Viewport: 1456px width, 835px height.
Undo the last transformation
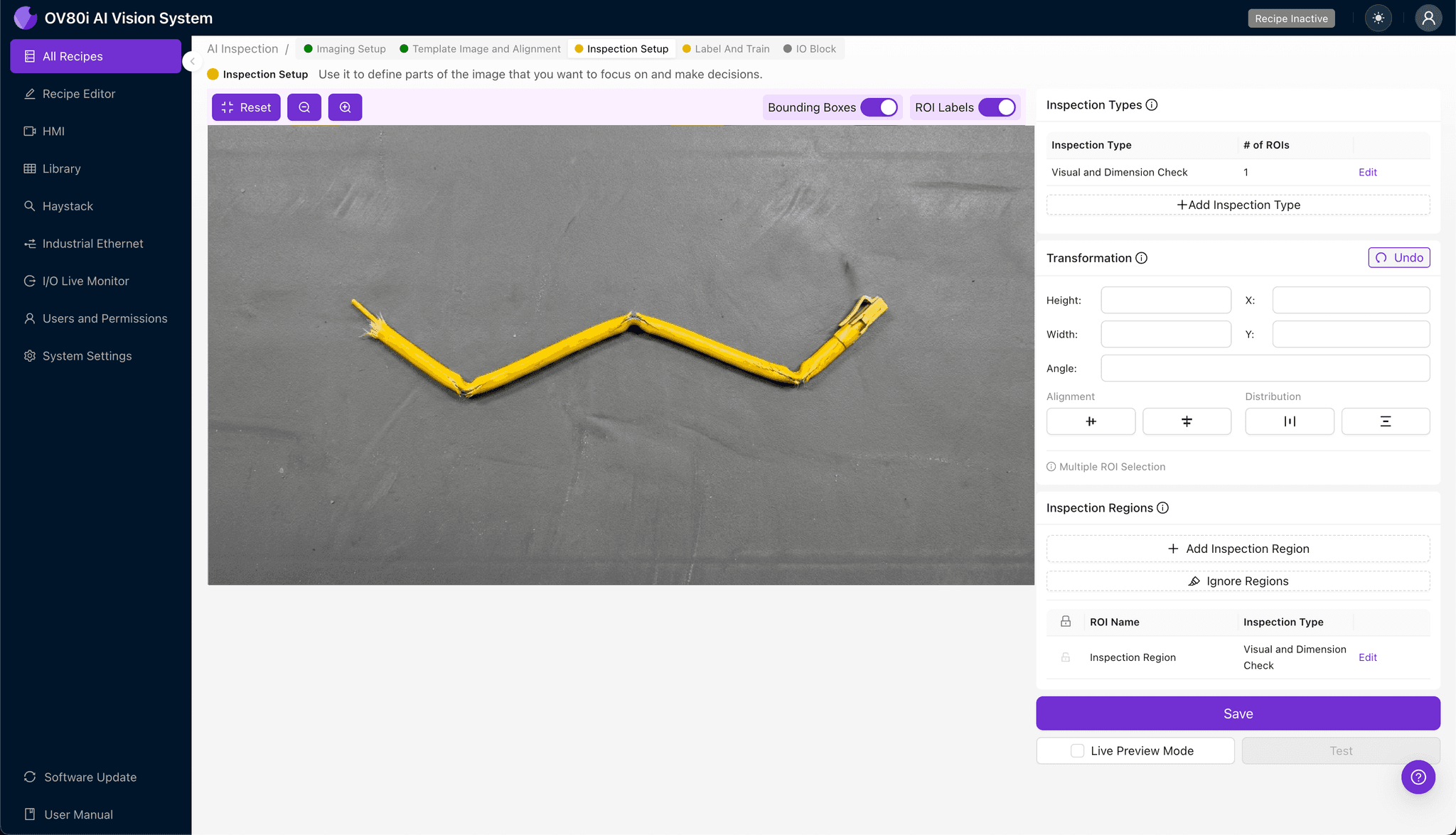point(1398,258)
